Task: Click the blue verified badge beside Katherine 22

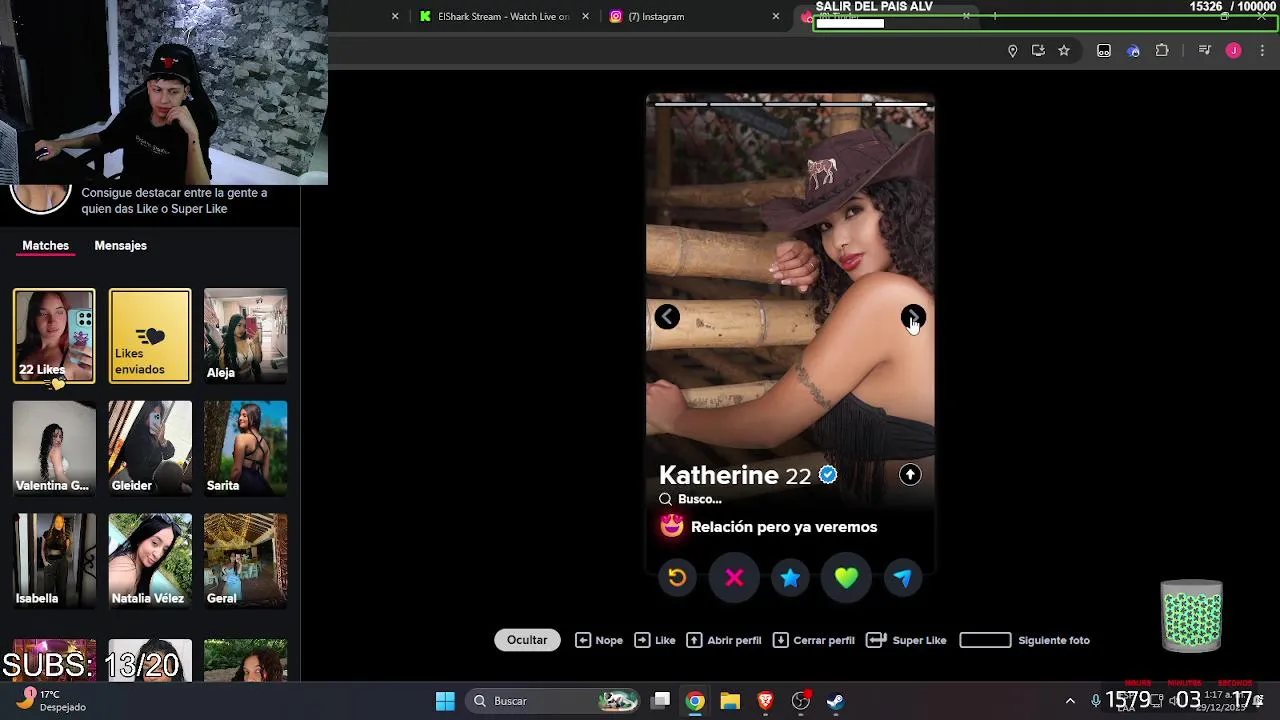Action: 828,475
